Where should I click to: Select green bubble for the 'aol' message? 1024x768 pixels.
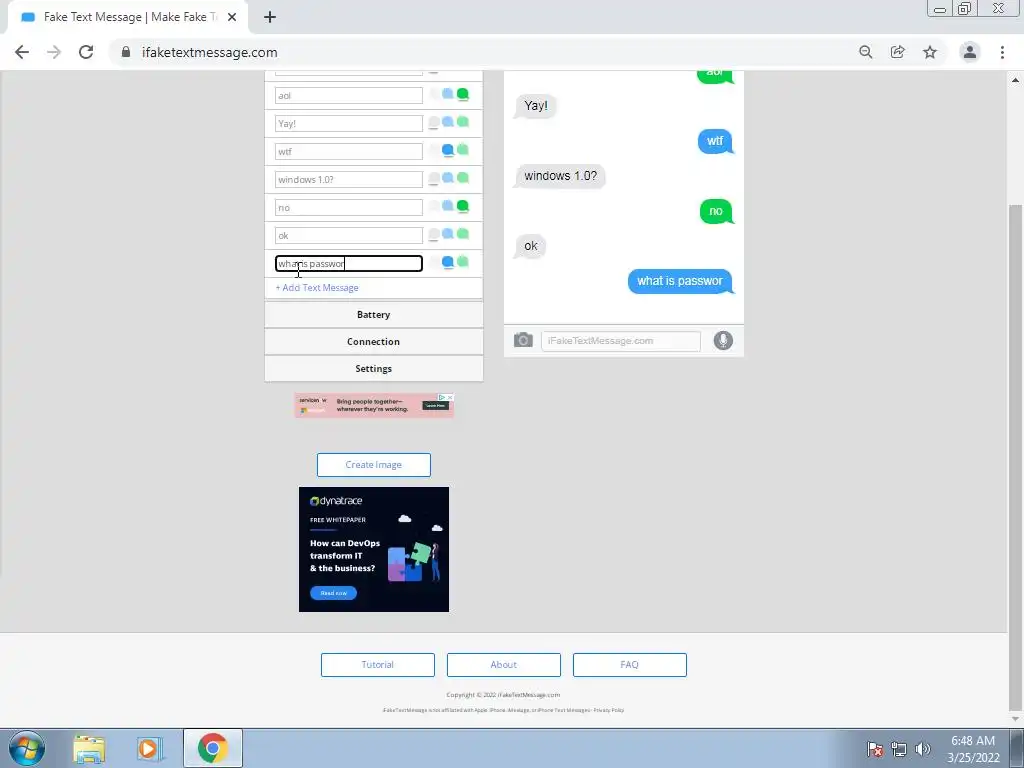[463, 95]
